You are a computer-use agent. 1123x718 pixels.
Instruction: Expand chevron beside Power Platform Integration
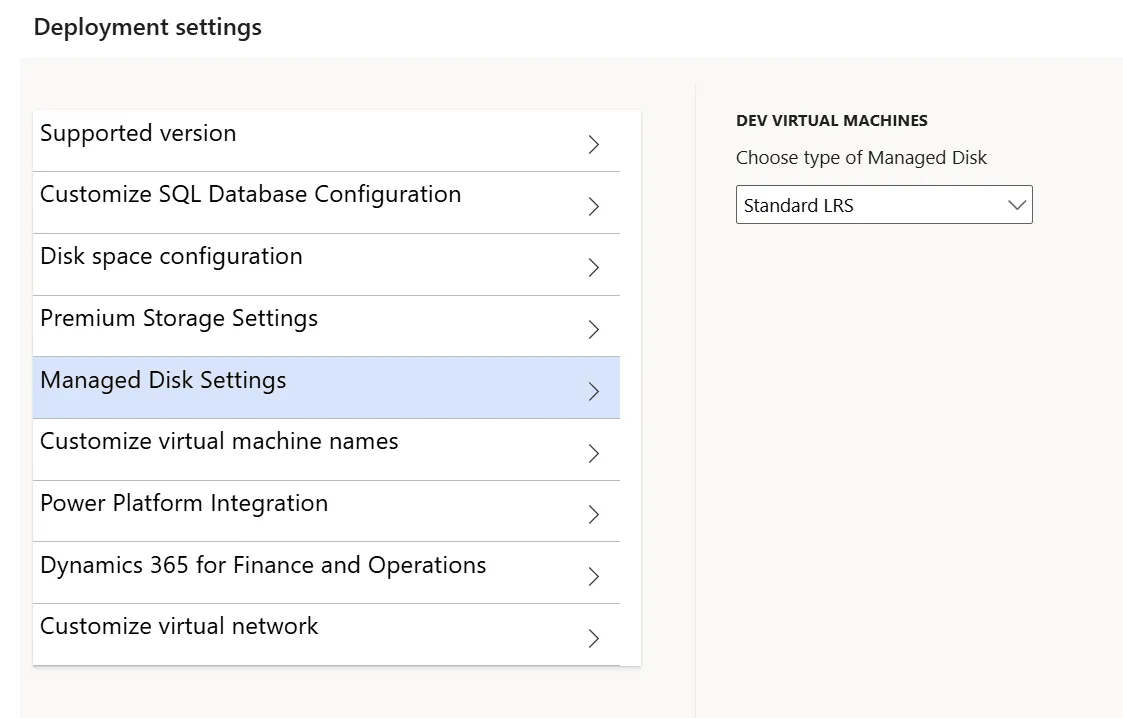(594, 515)
